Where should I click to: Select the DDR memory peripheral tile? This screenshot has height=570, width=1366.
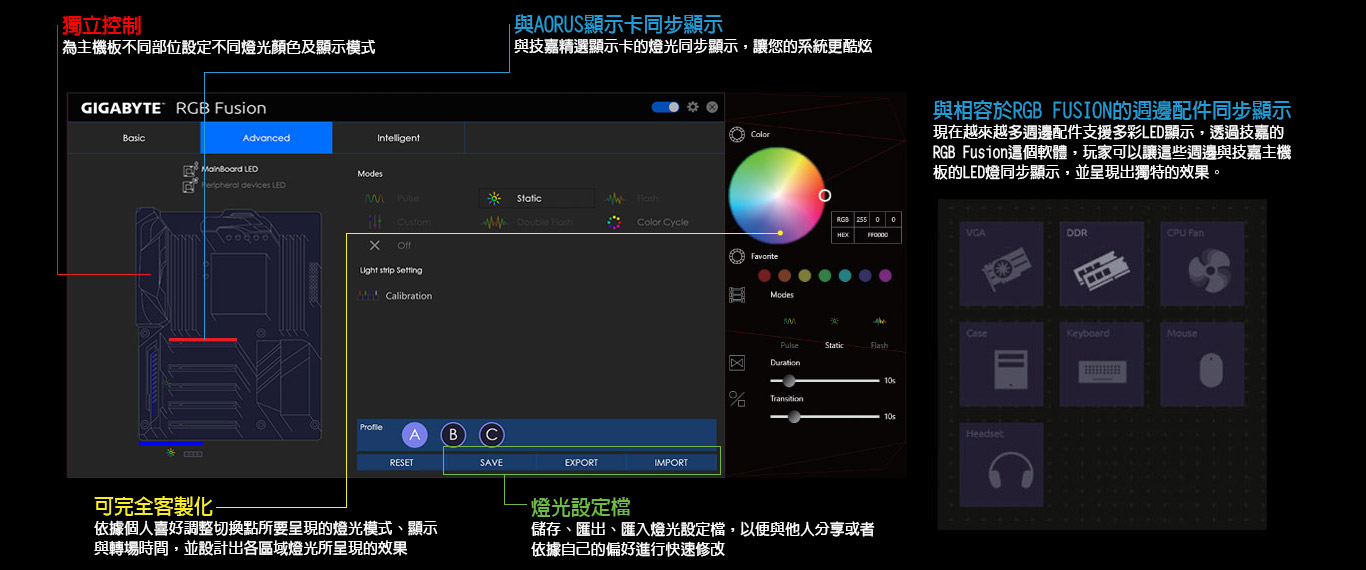[x=1102, y=264]
